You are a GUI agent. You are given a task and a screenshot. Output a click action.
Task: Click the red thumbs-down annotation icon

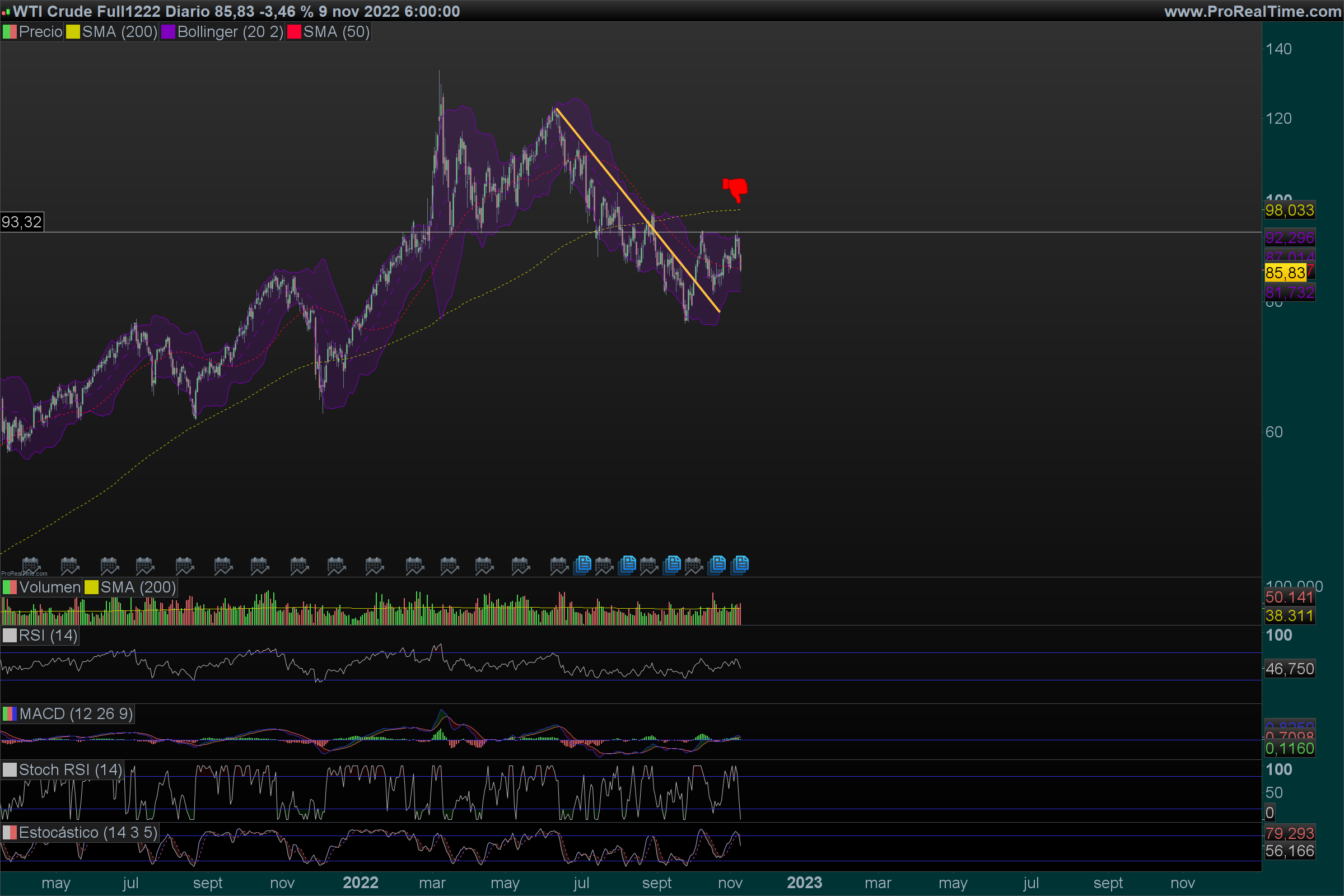tap(736, 189)
